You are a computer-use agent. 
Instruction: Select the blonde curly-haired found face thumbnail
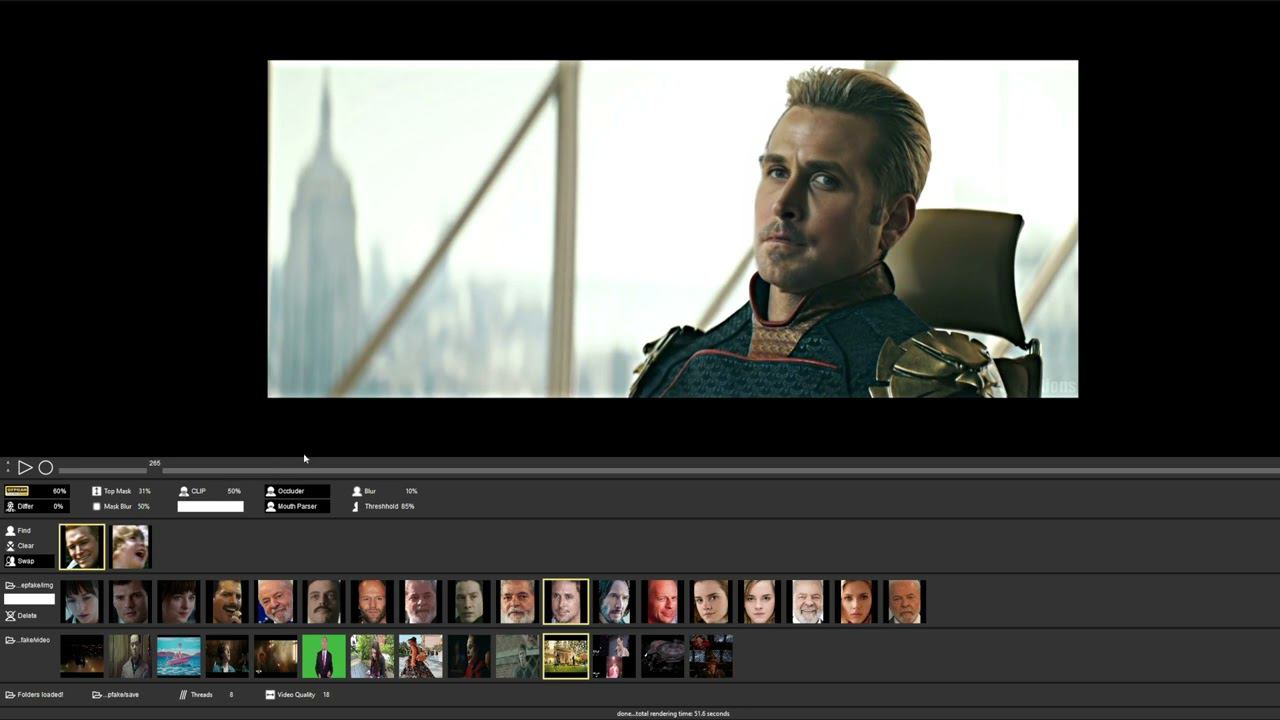[x=131, y=547]
